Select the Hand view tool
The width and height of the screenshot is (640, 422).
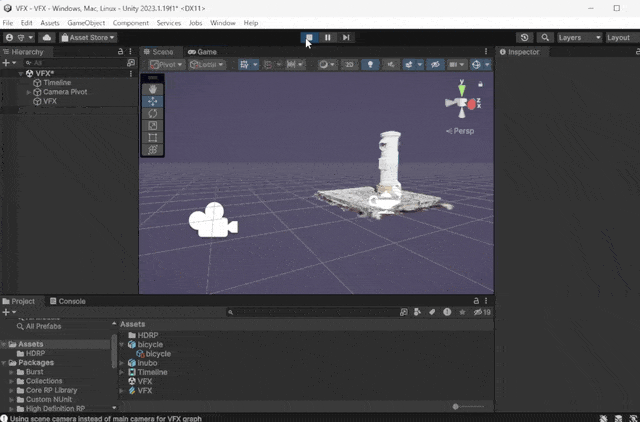tap(153, 89)
